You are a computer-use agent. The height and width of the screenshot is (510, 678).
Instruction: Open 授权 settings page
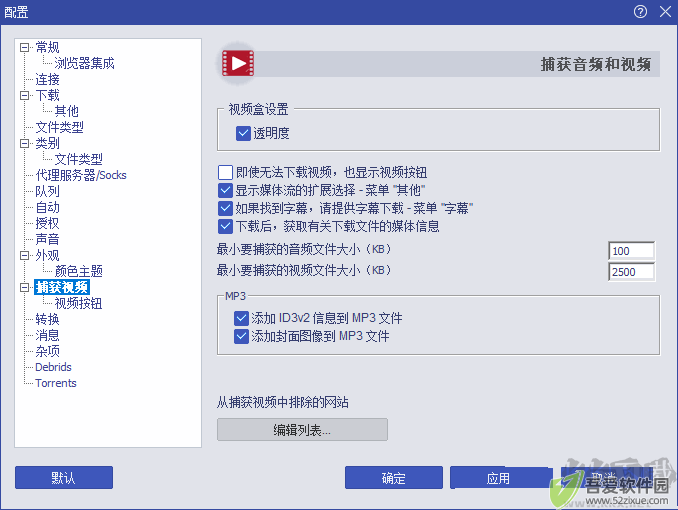(x=47, y=223)
